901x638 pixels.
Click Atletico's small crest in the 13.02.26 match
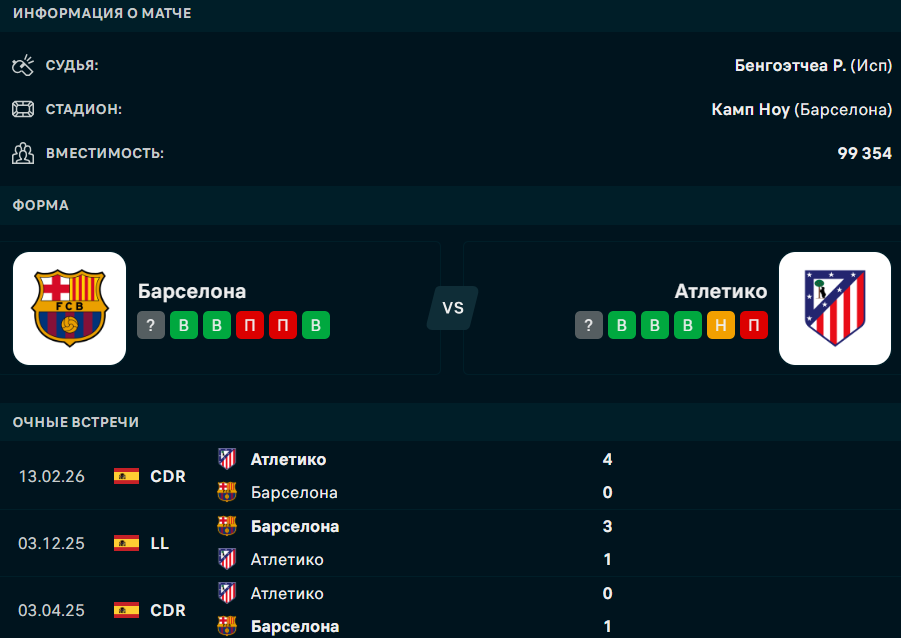click(227, 459)
